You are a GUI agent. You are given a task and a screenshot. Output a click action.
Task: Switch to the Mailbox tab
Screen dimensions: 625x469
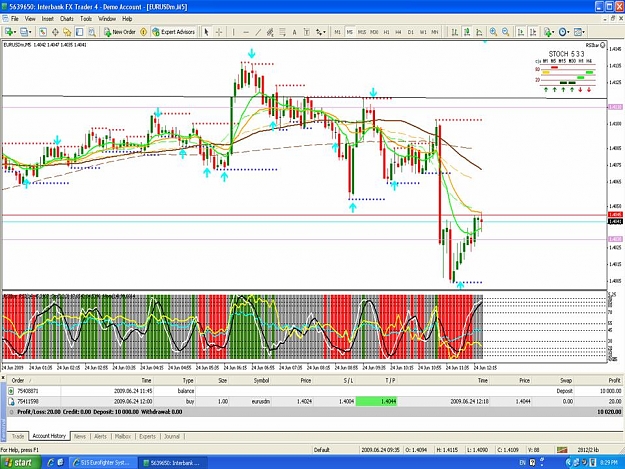pos(123,436)
